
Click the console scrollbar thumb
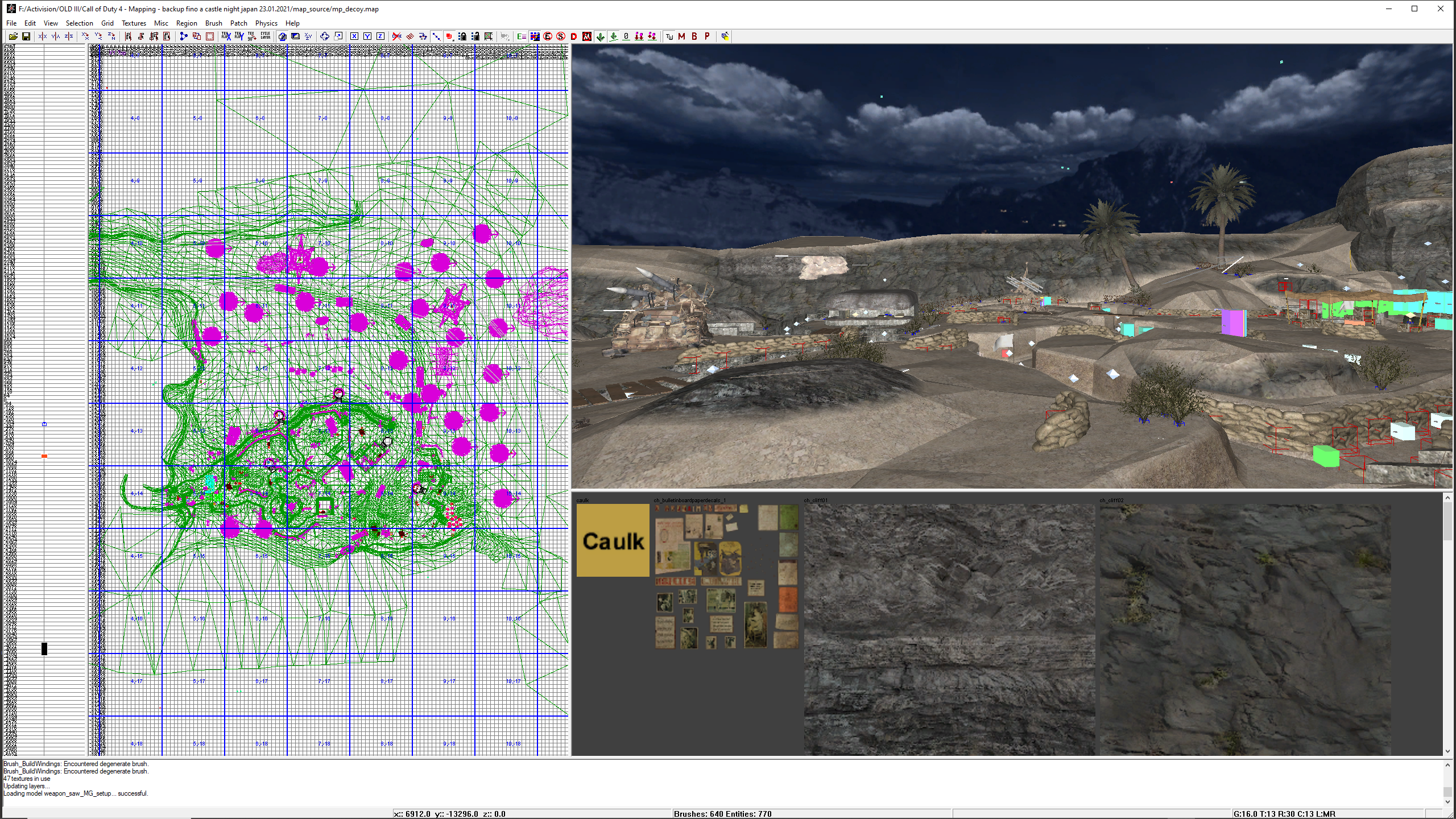(1447, 792)
